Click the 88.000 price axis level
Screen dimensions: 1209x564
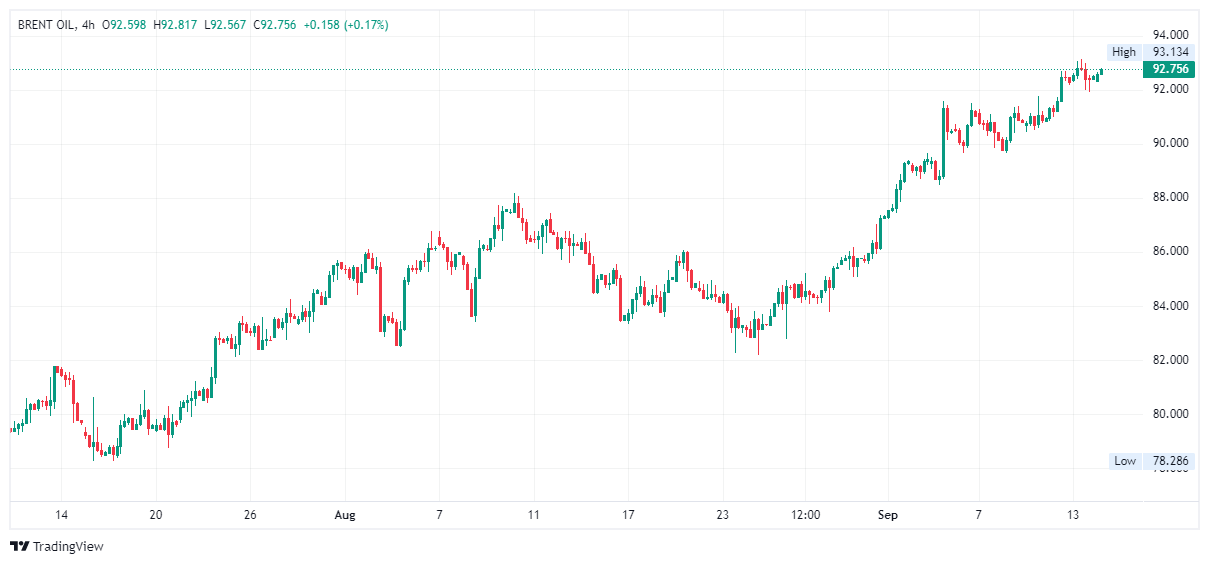1170,197
